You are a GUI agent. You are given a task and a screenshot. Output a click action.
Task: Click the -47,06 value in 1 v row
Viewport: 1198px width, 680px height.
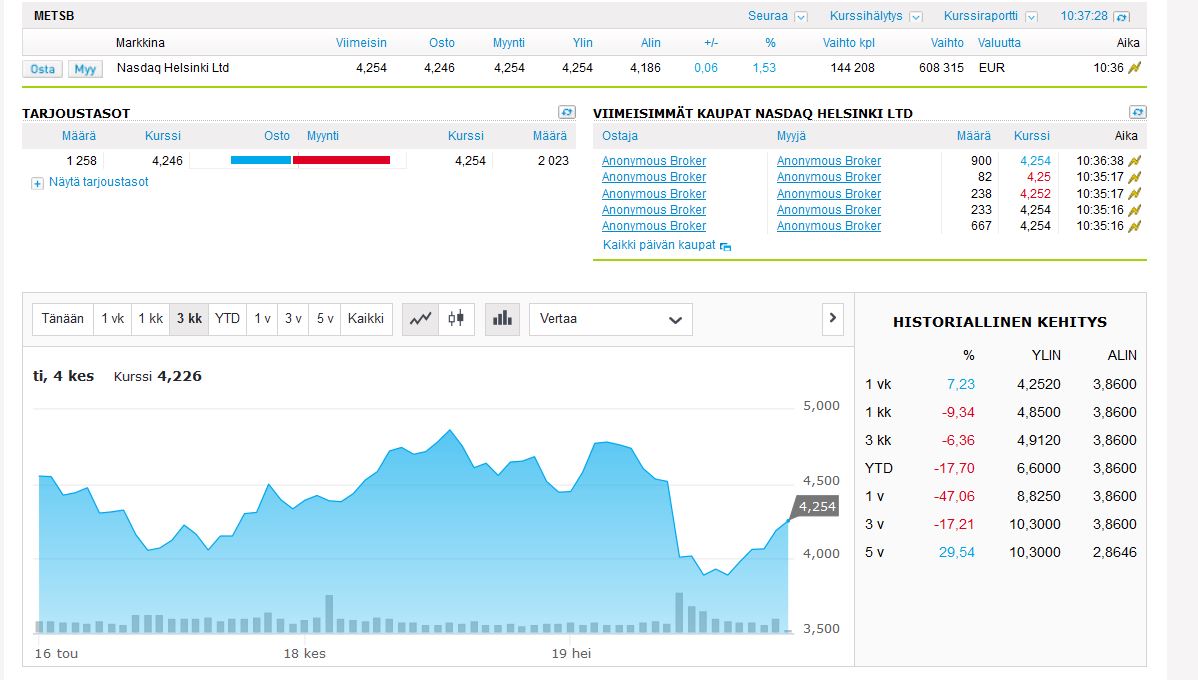point(954,497)
